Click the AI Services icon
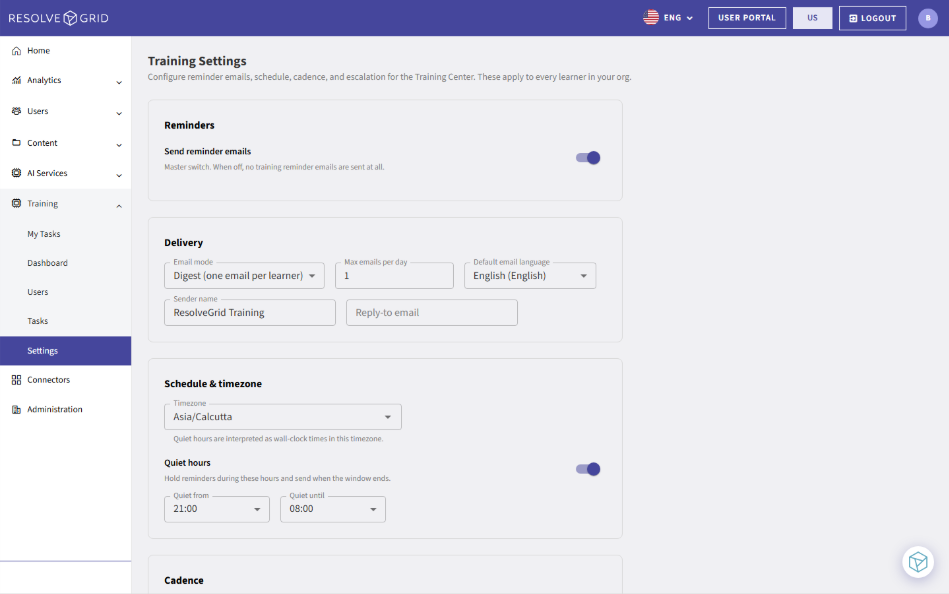Image resolution: width=949 pixels, height=594 pixels. [x=16, y=173]
